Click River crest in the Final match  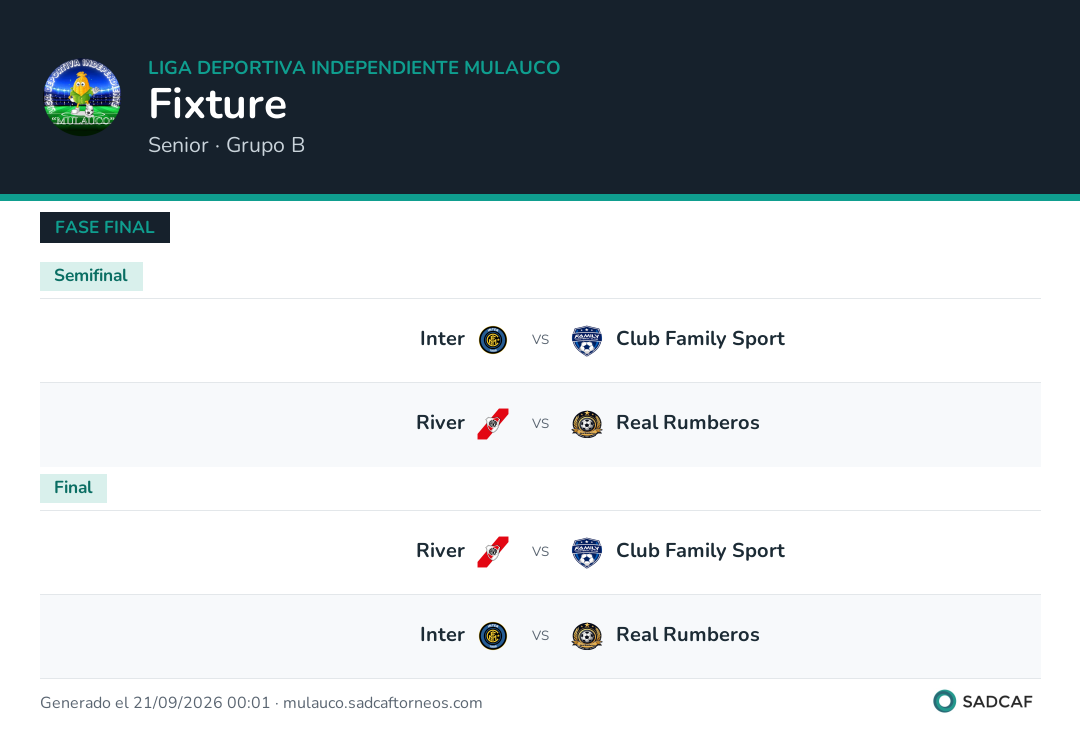tap(492, 552)
